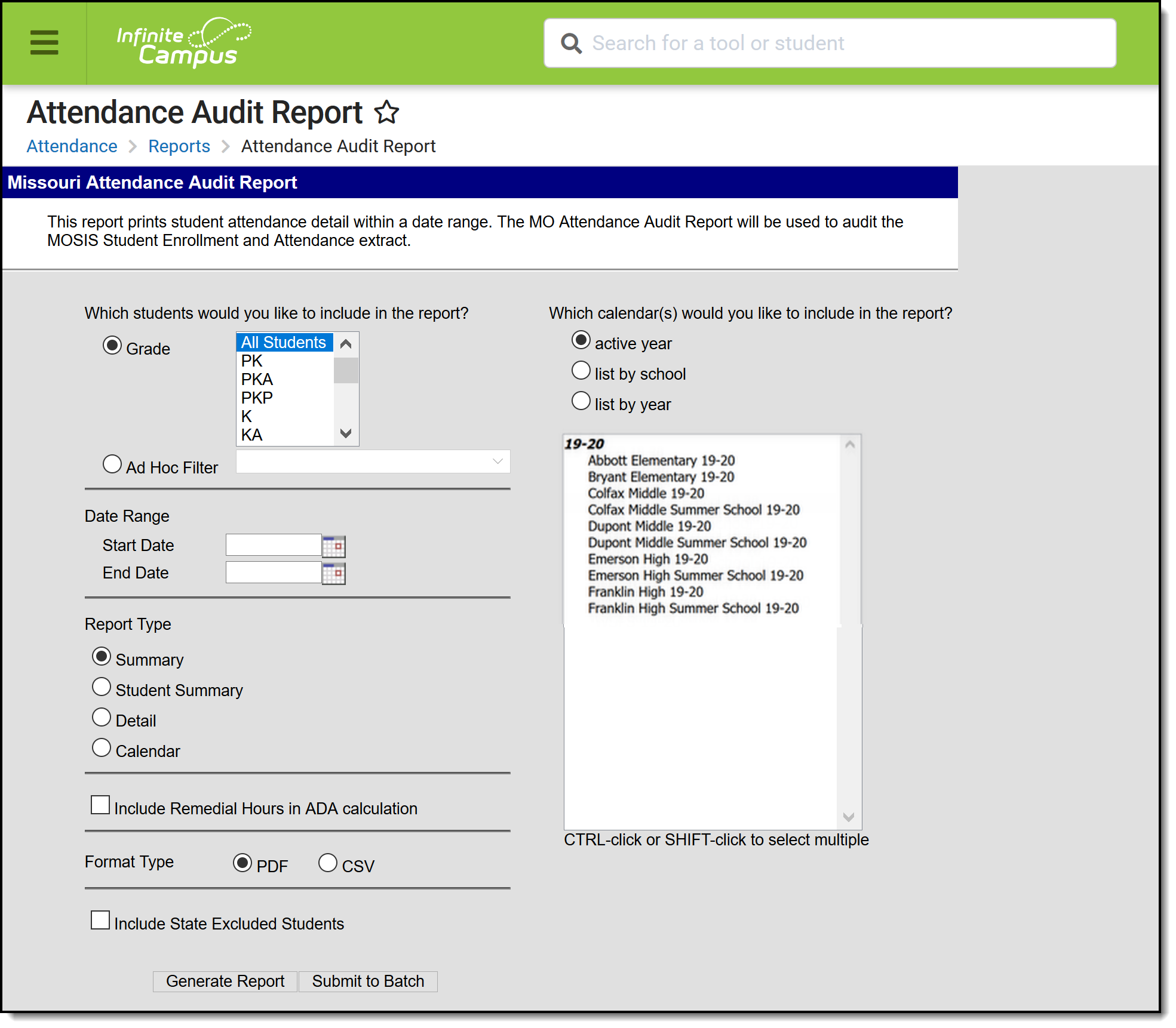This screenshot has height=1028, width=1176.
Task: Enable Include Remedial Hours in ADA calculation
Action: pyautogui.click(x=100, y=805)
